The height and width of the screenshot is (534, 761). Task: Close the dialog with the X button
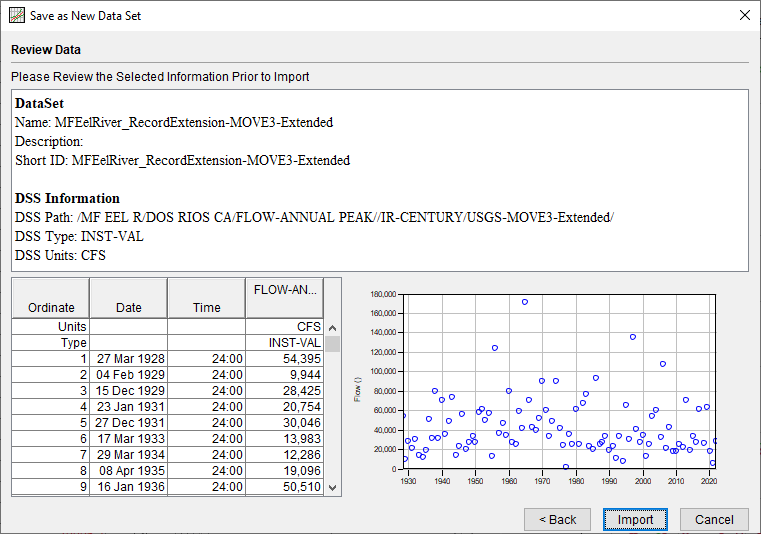tap(743, 15)
